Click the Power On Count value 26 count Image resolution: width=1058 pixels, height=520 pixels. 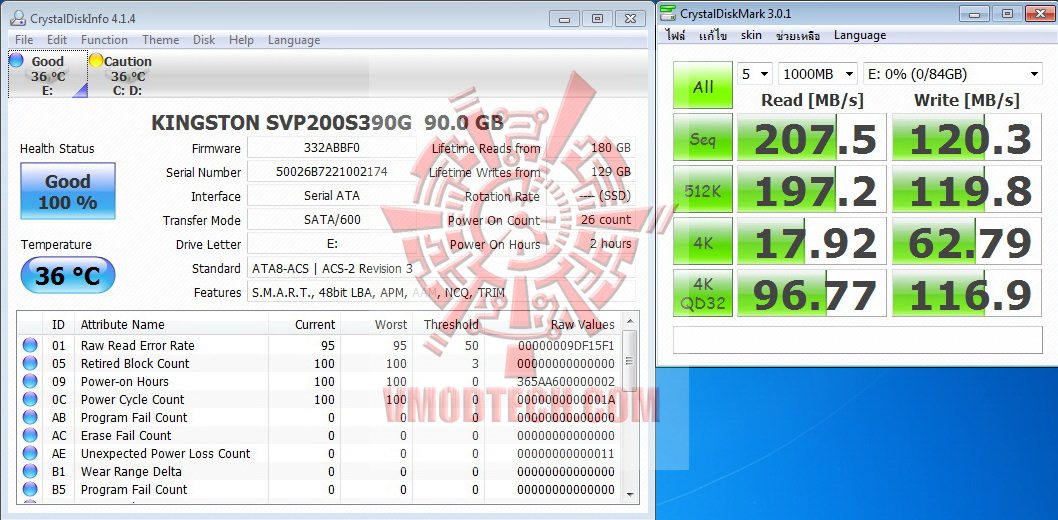[x=590, y=220]
